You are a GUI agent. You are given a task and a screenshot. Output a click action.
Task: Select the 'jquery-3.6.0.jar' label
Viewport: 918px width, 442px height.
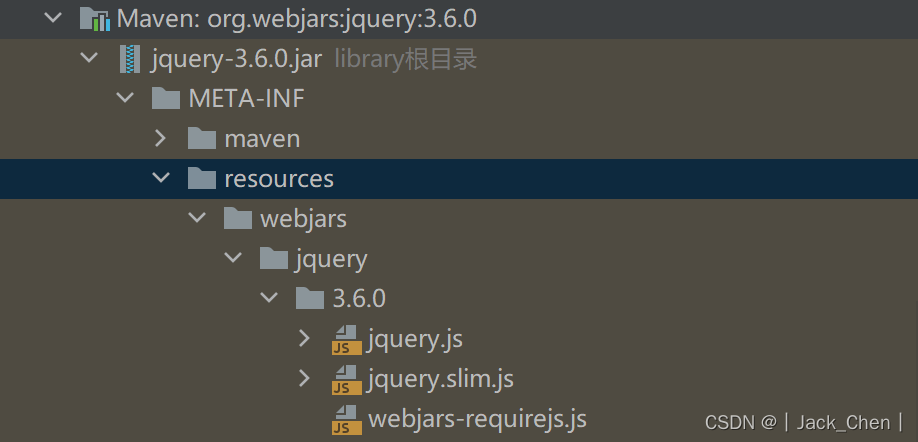[x=237, y=59]
